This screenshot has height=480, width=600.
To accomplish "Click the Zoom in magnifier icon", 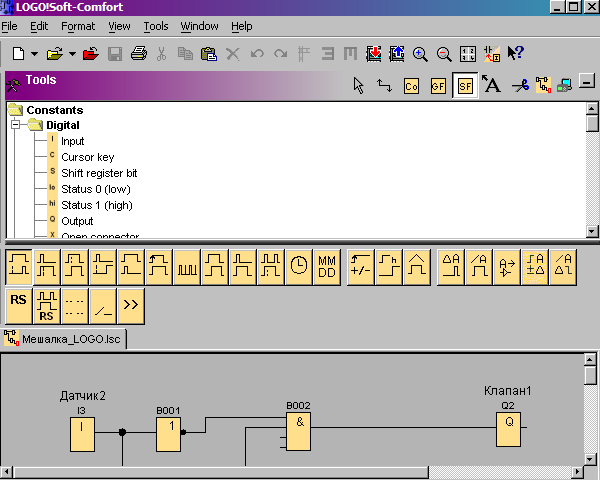I will coord(420,54).
